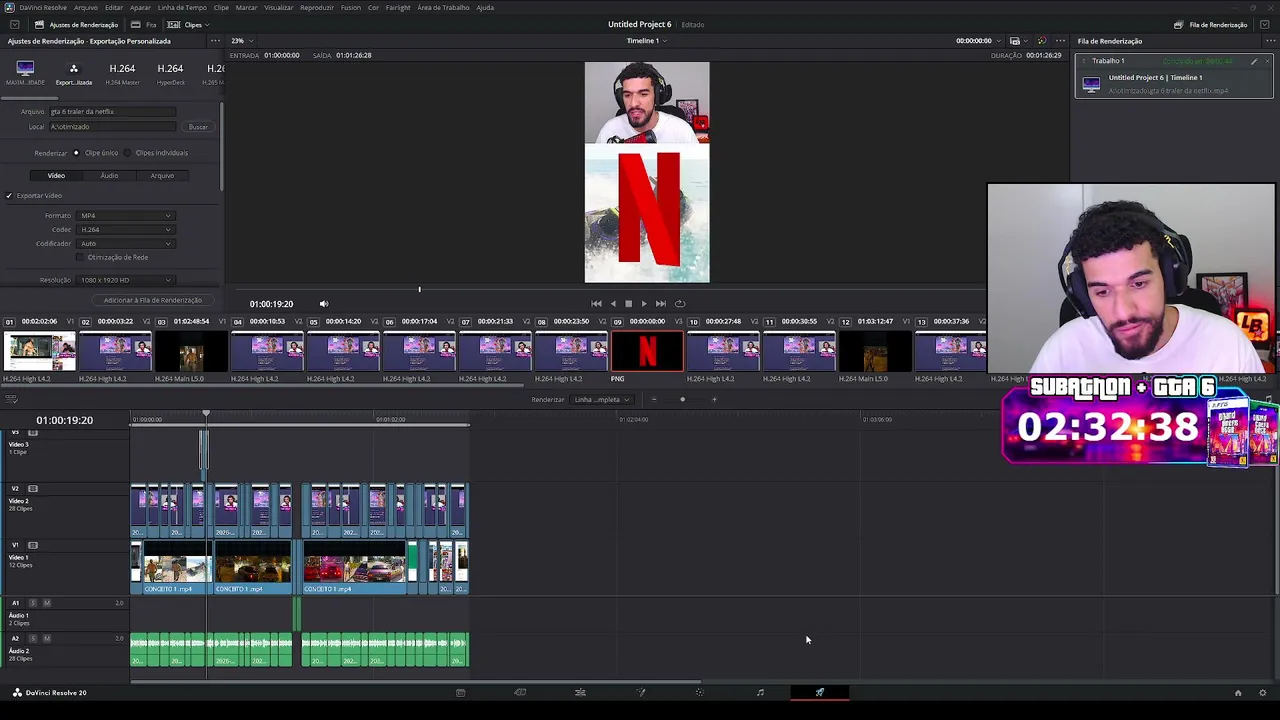This screenshot has height=720, width=1280.
Task: Stop playback in the viewer
Action: click(628, 304)
